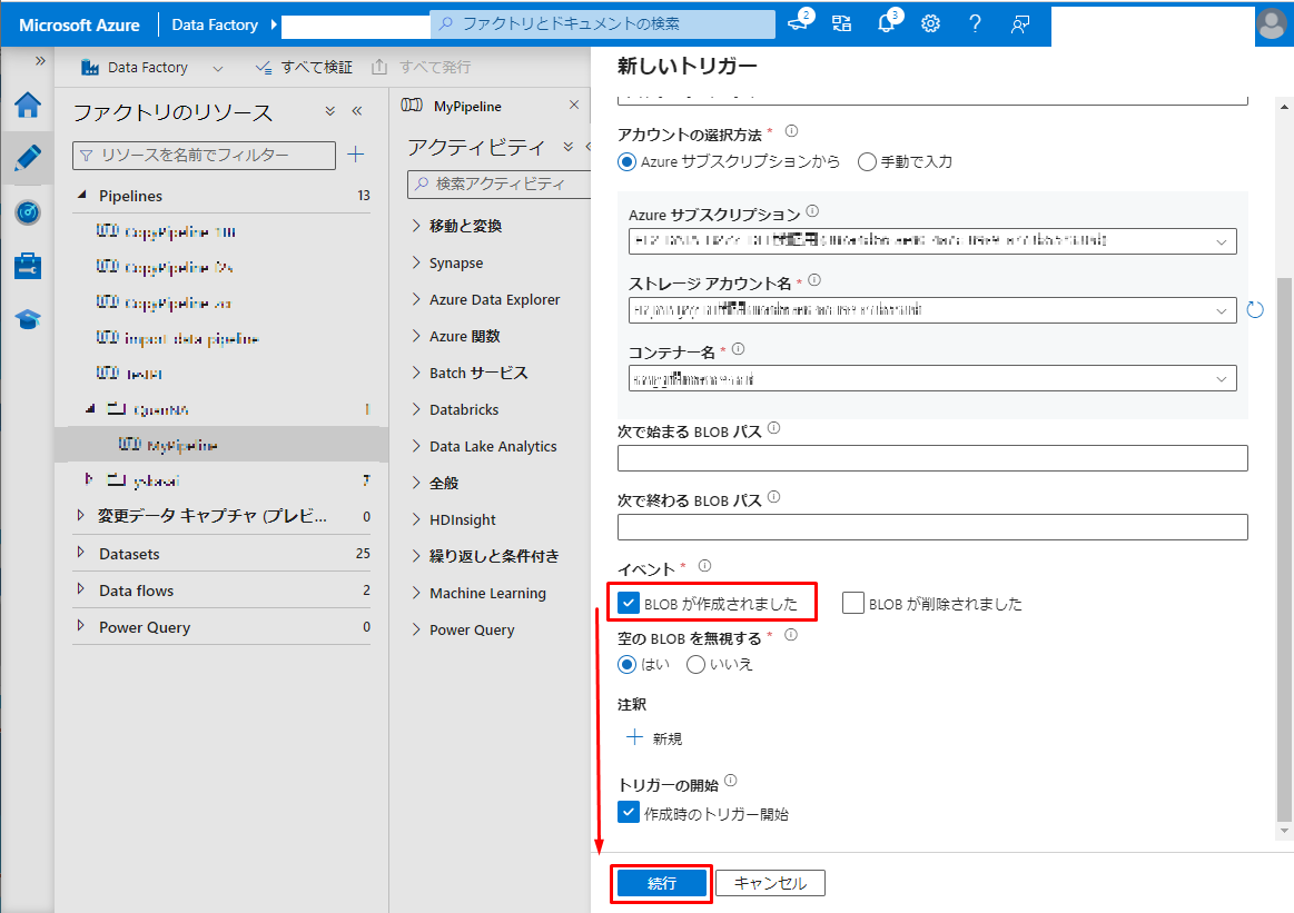
Task: Click the plus icon to add resource
Action: (355, 154)
